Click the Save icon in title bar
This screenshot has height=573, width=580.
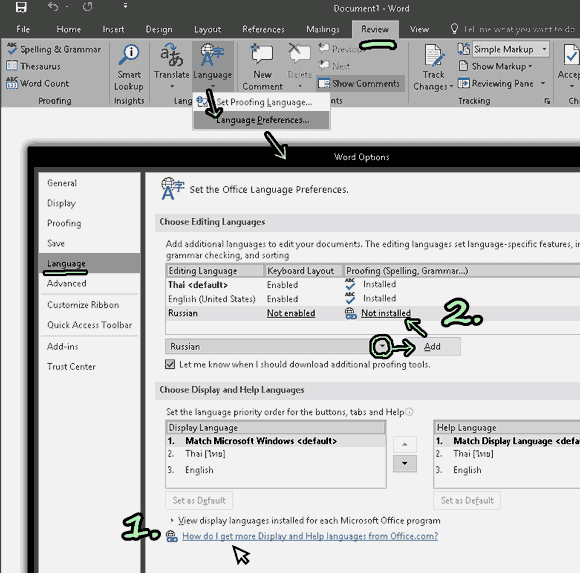point(21,7)
